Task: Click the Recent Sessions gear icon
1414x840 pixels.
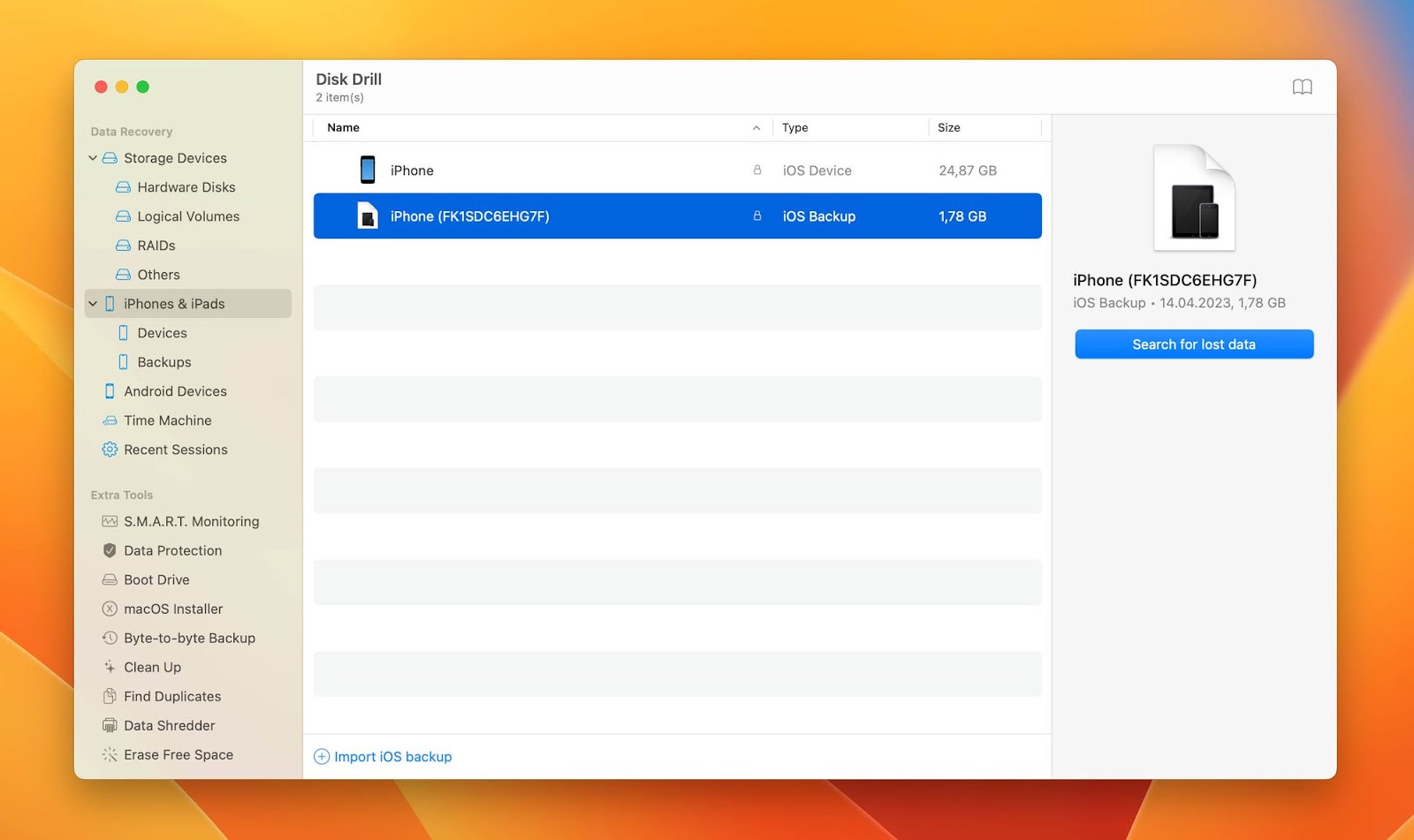Action: pyautogui.click(x=110, y=450)
